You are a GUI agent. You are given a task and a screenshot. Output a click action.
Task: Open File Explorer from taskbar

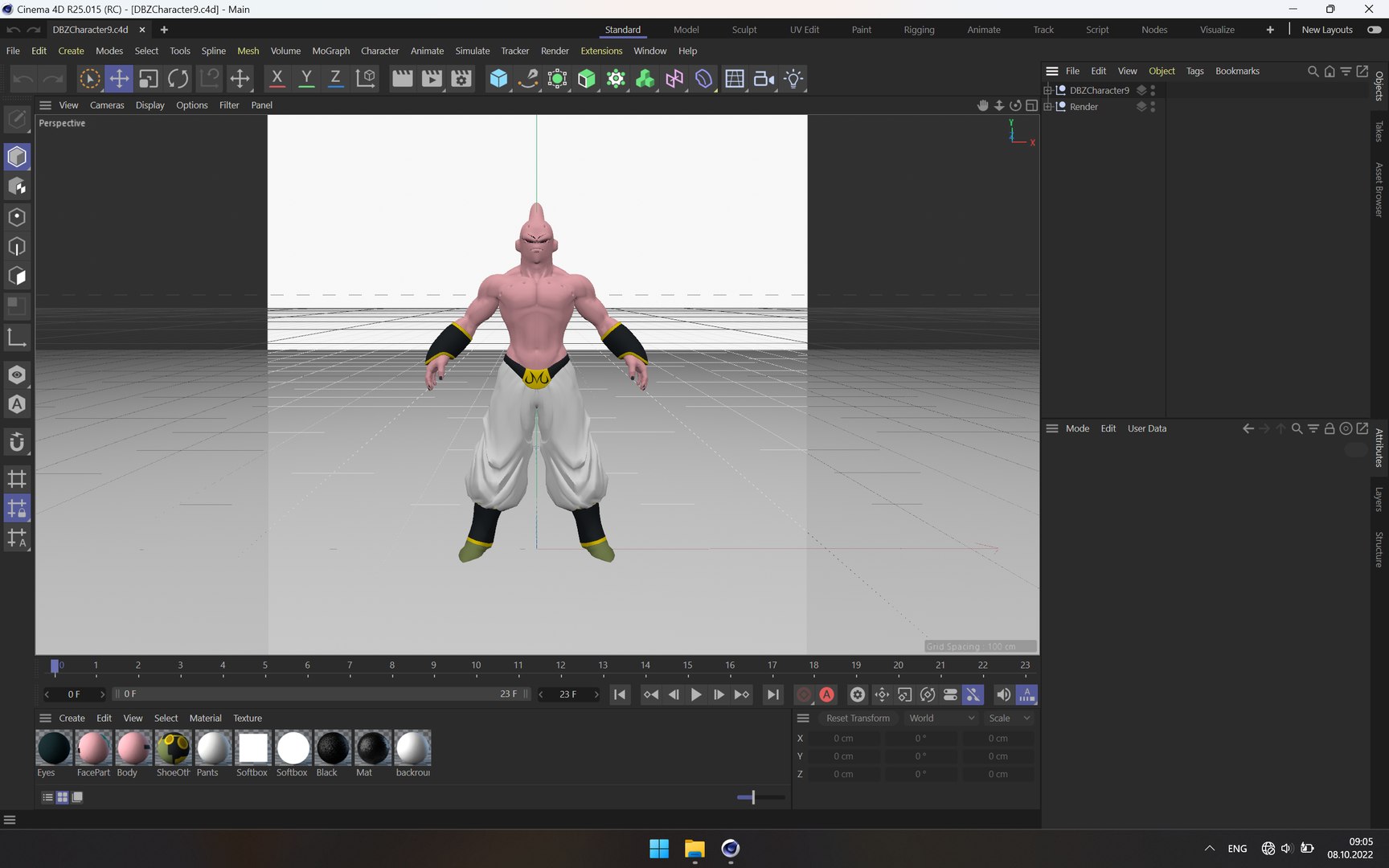point(694,849)
